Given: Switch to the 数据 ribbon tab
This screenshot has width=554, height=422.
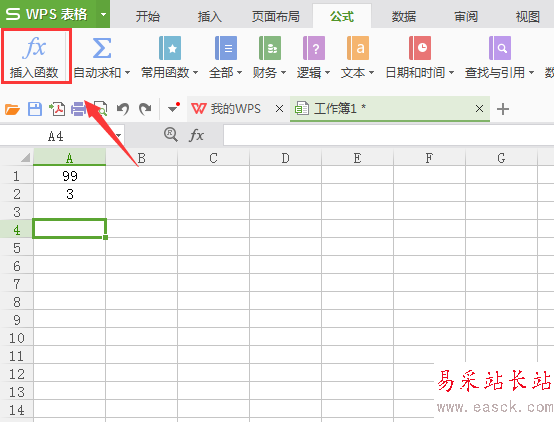Looking at the screenshot, I should click(403, 16).
